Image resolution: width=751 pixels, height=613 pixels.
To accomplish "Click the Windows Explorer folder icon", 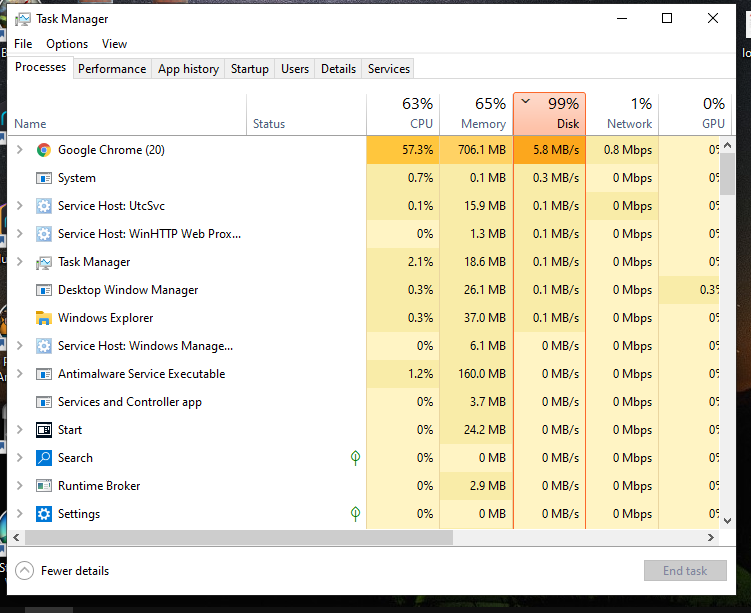I will click(x=44, y=318).
